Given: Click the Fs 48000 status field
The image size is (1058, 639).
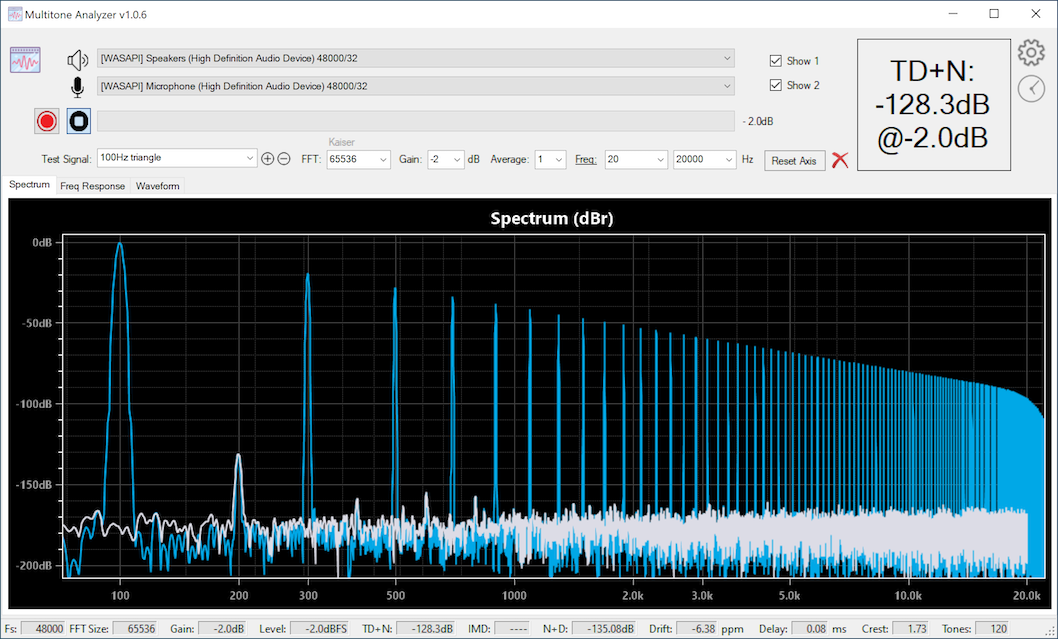Looking at the screenshot, I should point(45,628).
